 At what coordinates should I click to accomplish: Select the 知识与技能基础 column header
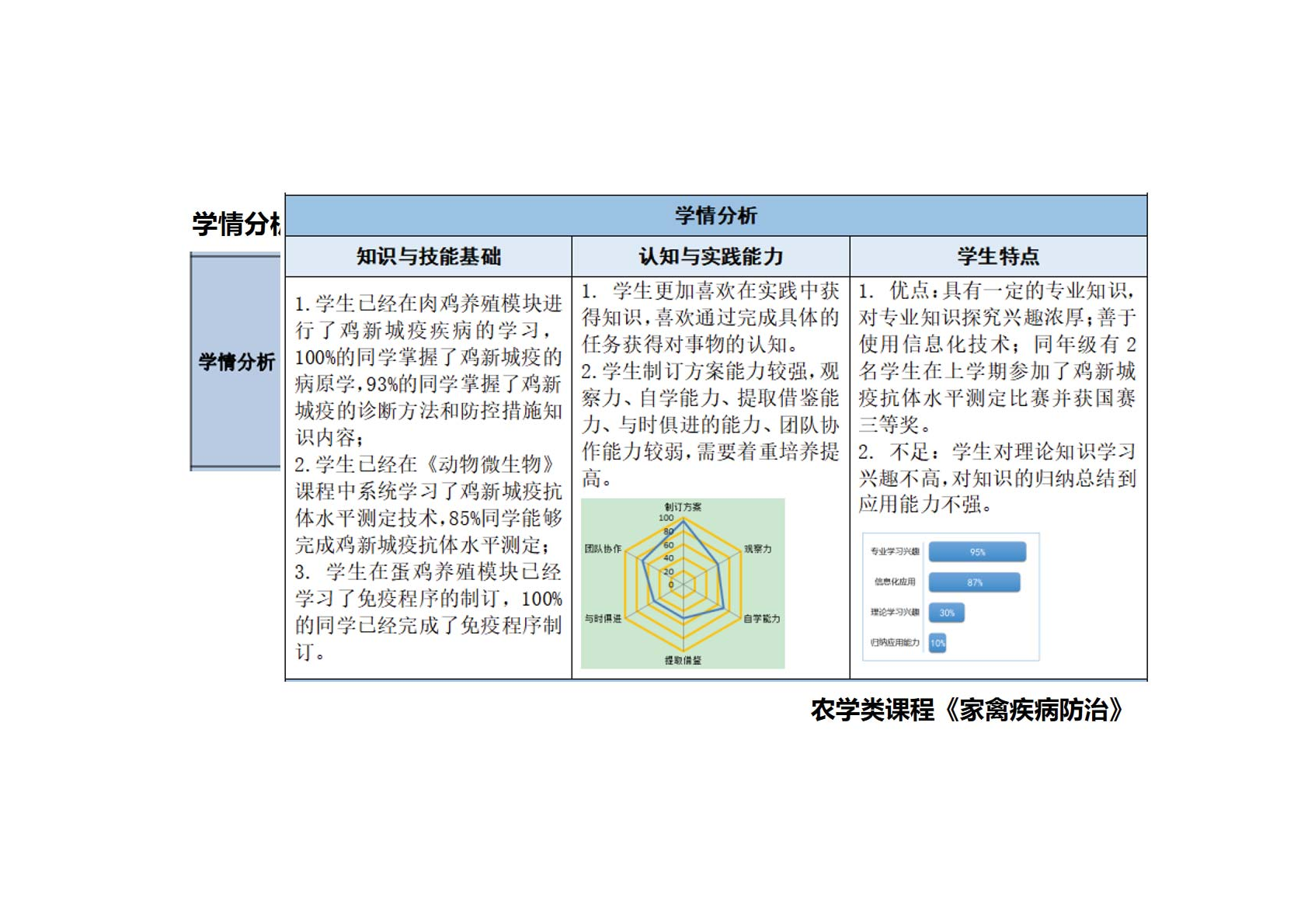click(x=428, y=256)
